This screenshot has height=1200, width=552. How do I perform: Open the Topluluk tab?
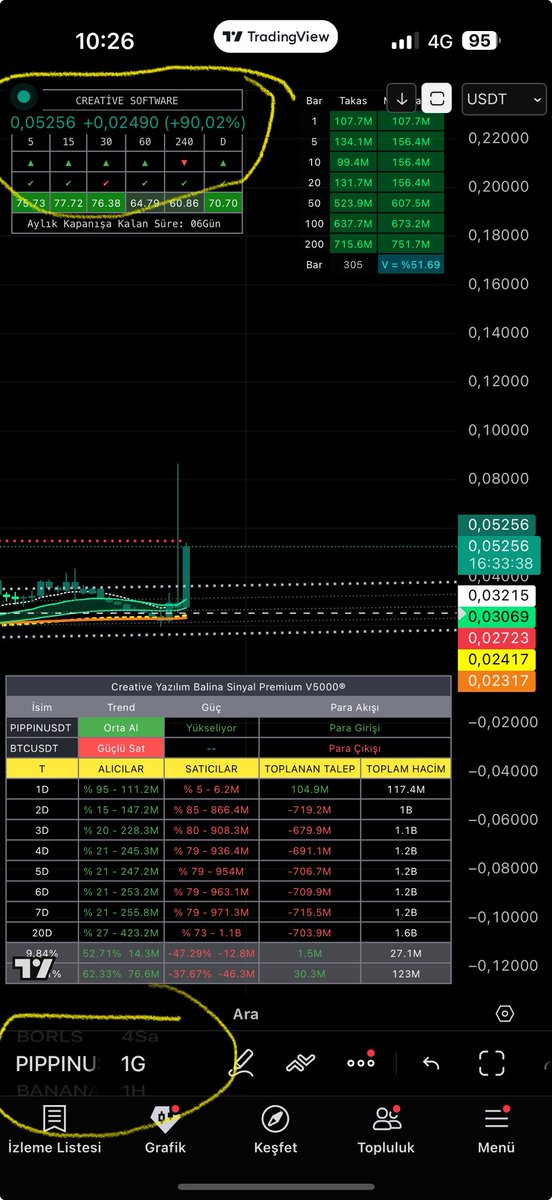(x=386, y=1130)
